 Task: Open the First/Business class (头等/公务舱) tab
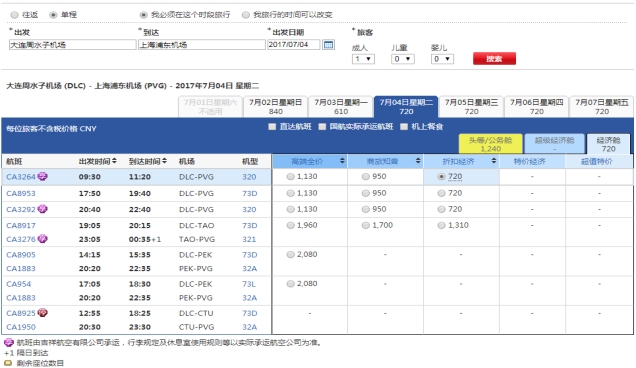tap(491, 144)
